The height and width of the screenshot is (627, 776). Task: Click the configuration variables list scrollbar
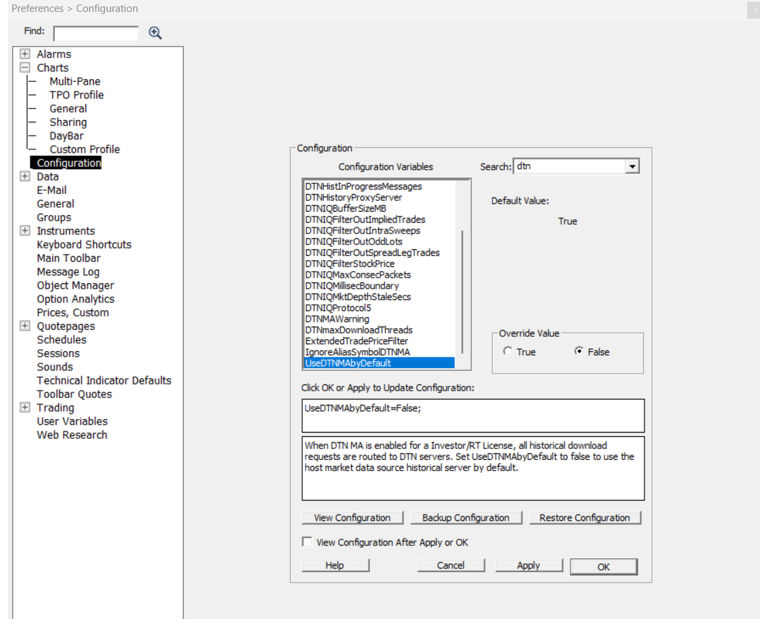click(462, 280)
